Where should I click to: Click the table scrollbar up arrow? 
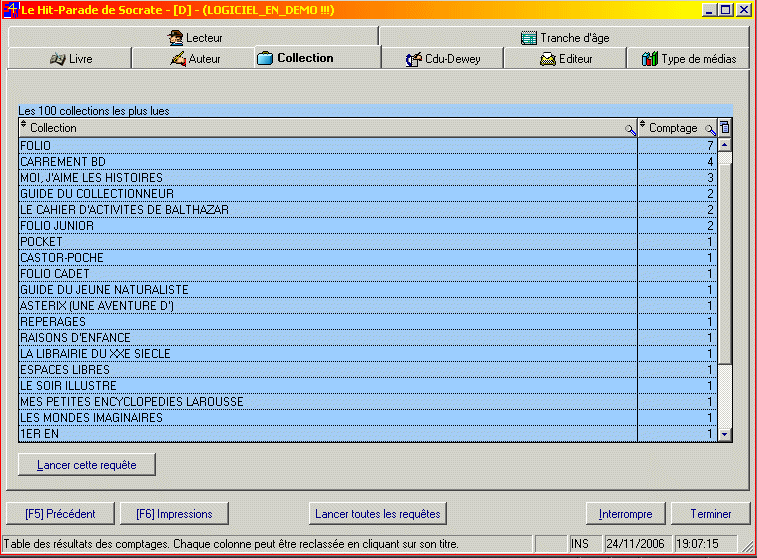pyautogui.click(x=725, y=145)
